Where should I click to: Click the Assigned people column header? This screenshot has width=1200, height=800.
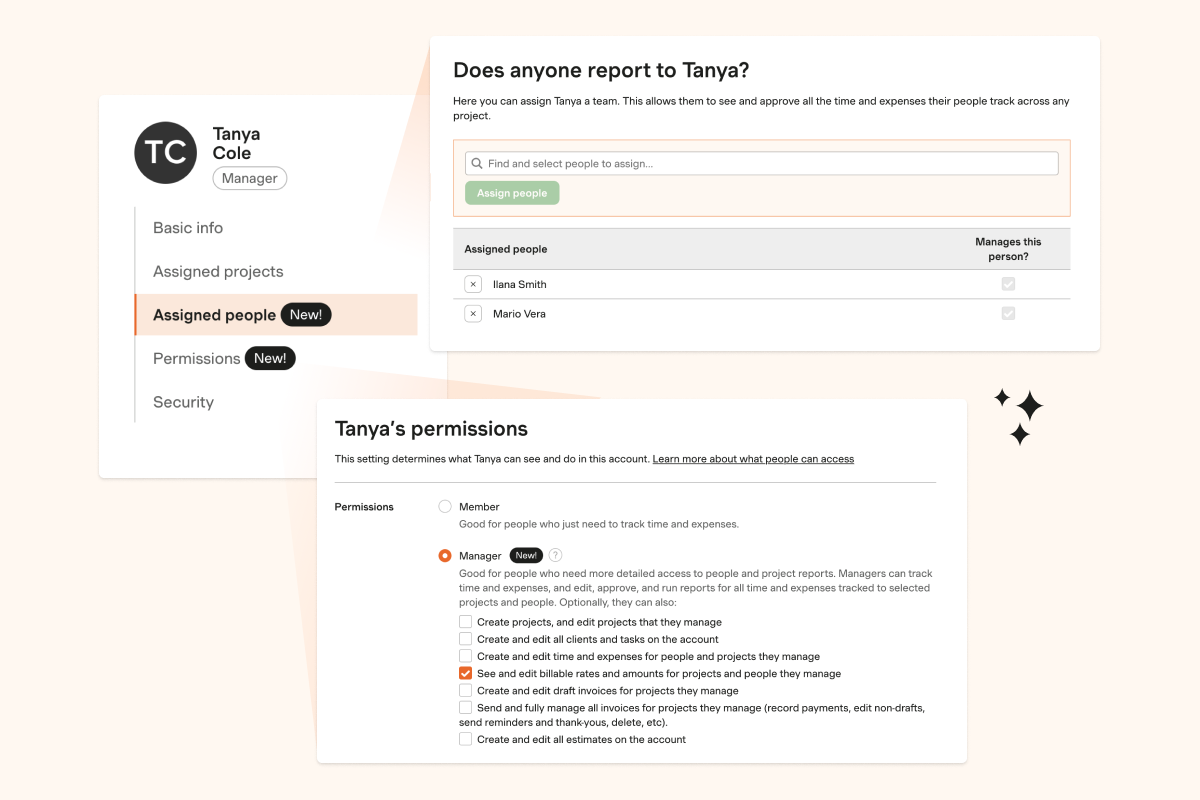[506, 249]
